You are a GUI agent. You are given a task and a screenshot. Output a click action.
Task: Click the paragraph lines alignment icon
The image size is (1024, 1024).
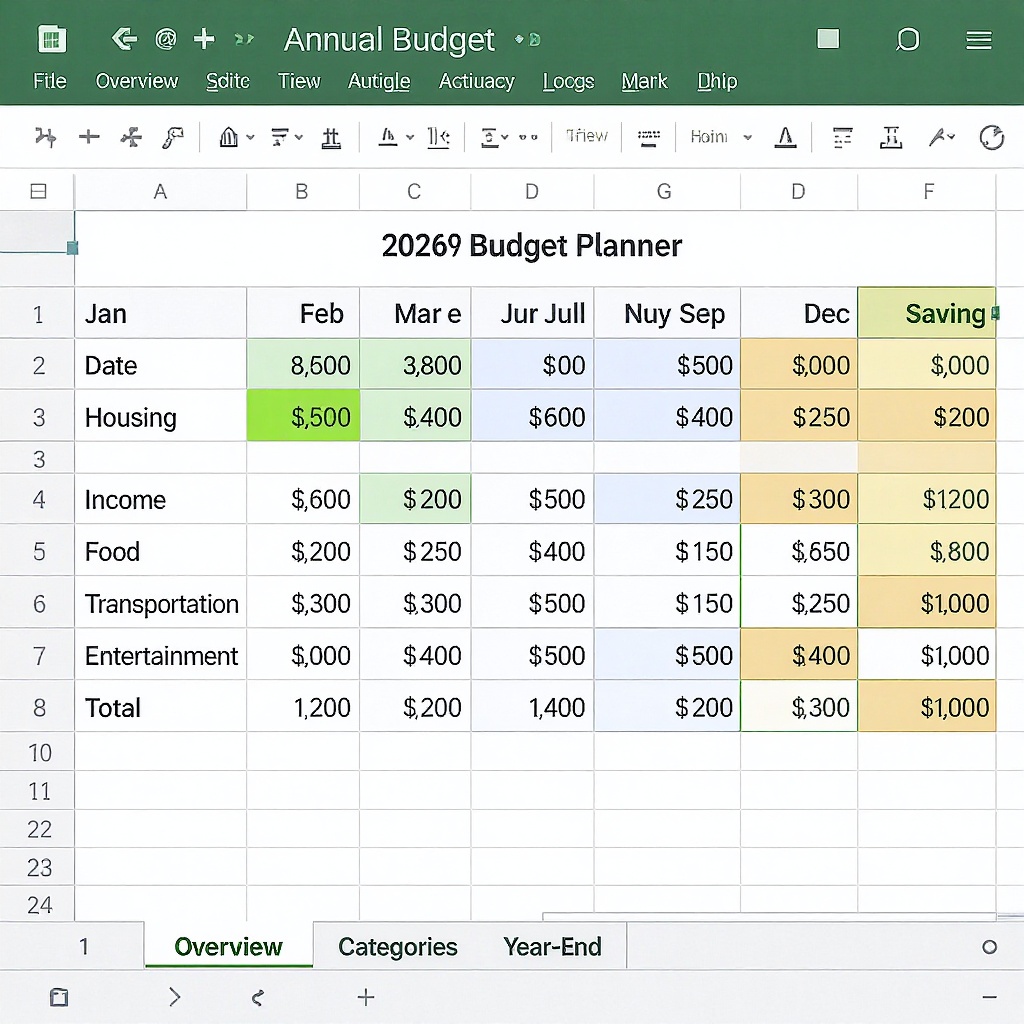pos(842,137)
